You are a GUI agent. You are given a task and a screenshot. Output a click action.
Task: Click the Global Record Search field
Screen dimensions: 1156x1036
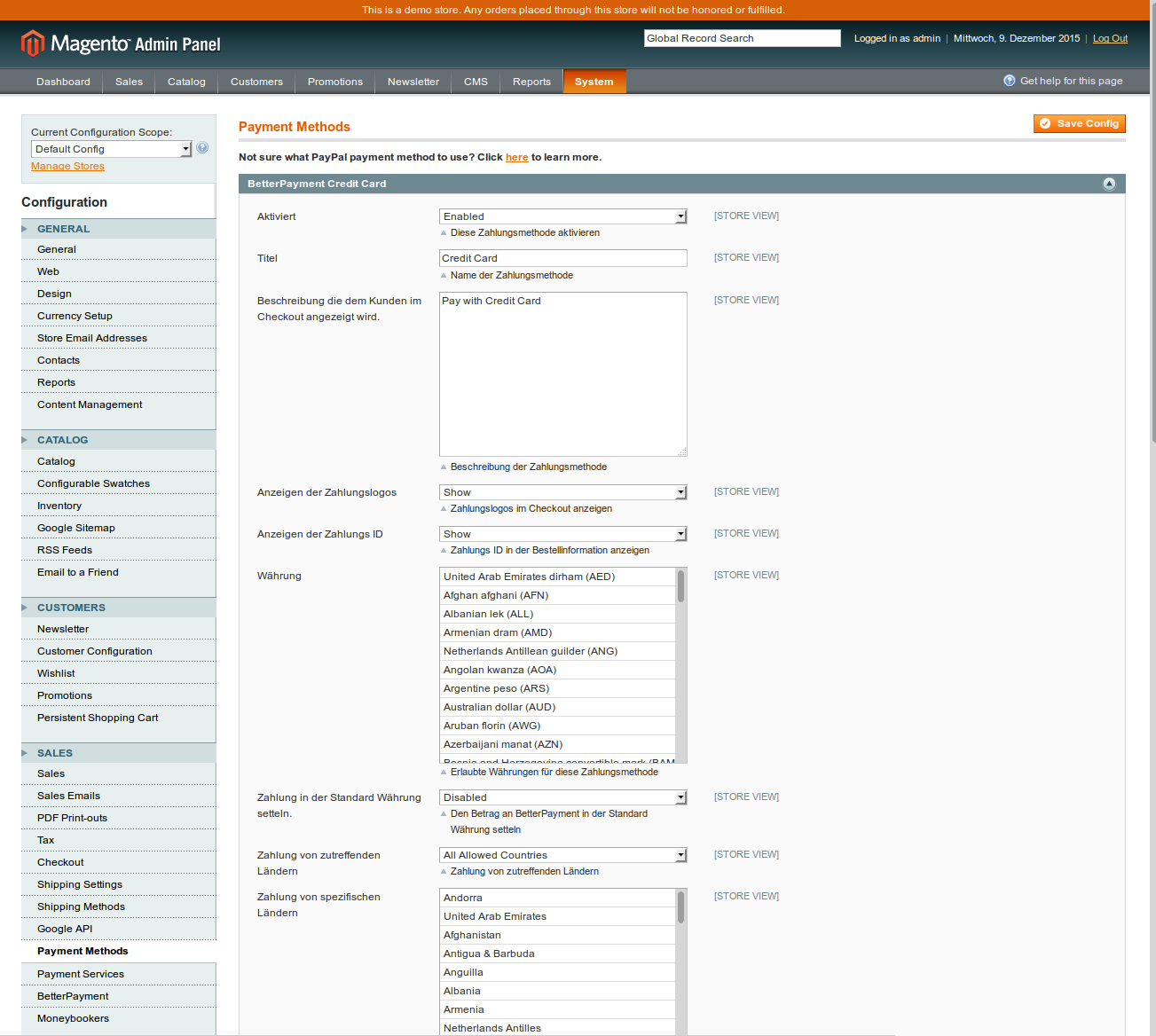point(742,38)
